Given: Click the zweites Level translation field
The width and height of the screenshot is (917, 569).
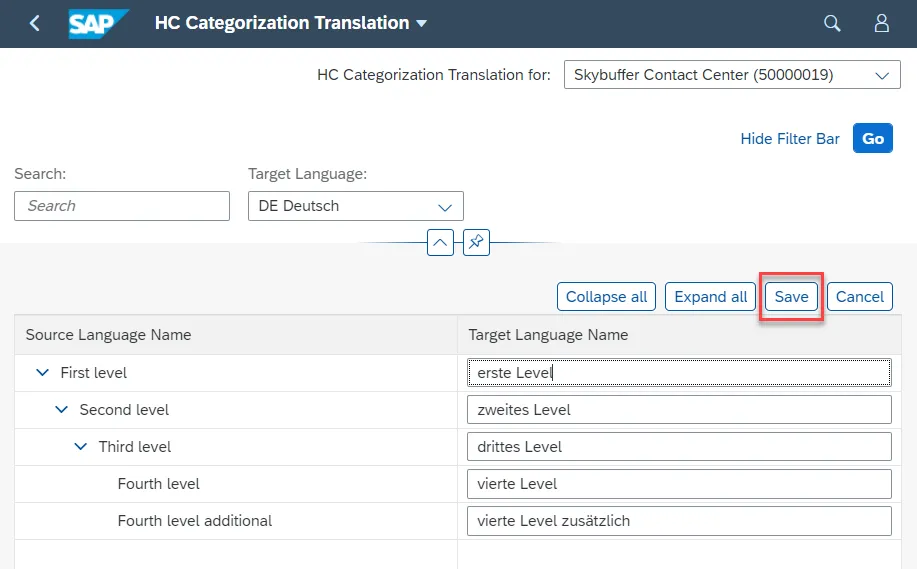Looking at the screenshot, I should [679, 409].
